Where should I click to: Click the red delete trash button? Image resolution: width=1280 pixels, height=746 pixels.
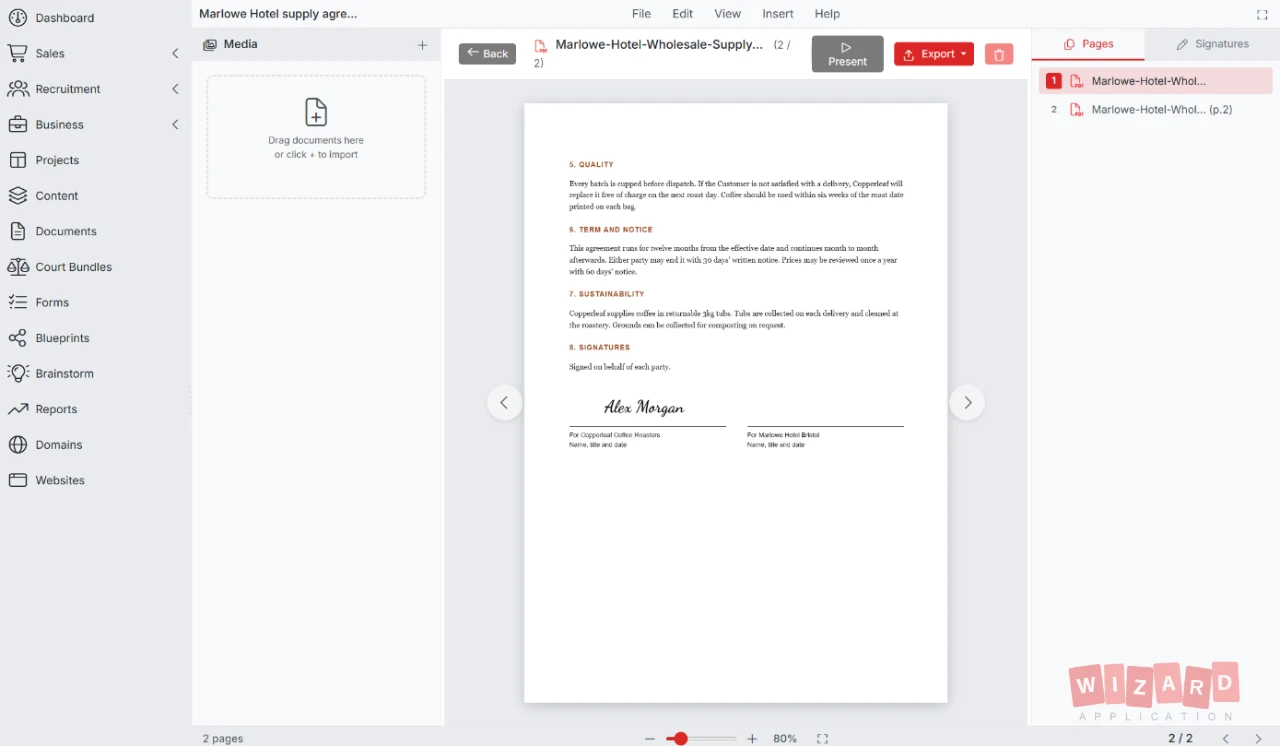point(999,55)
